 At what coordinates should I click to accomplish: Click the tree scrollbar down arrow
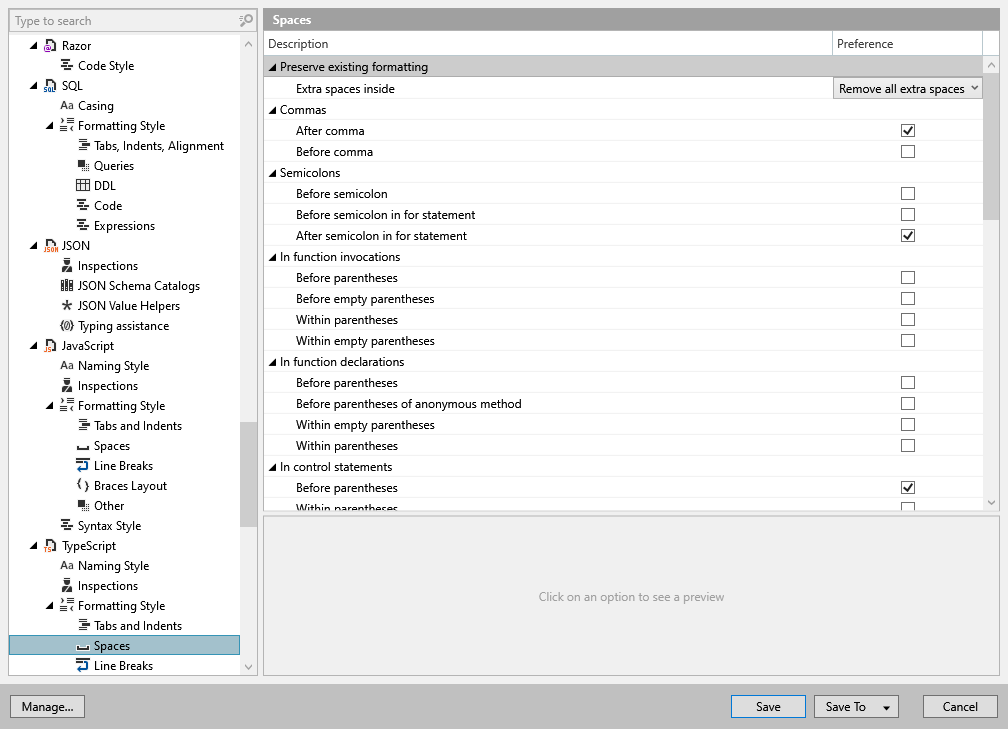[x=248, y=667]
